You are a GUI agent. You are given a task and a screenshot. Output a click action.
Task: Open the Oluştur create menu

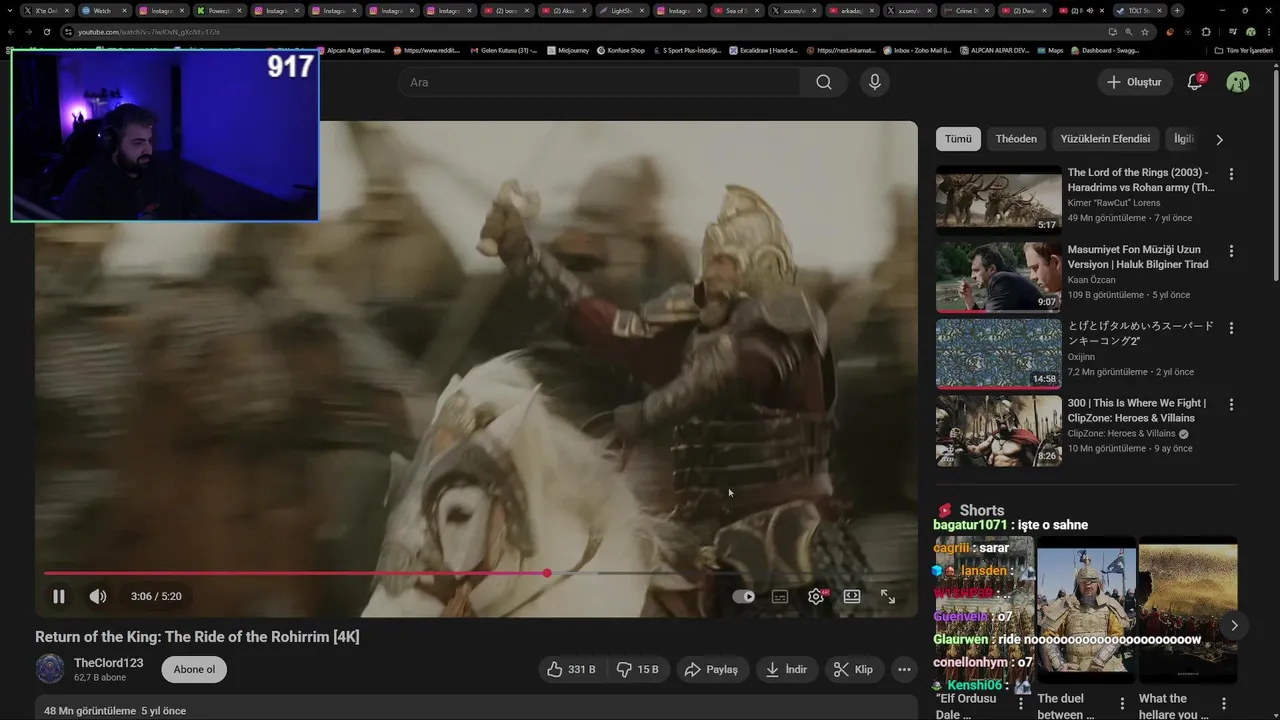tap(1135, 82)
